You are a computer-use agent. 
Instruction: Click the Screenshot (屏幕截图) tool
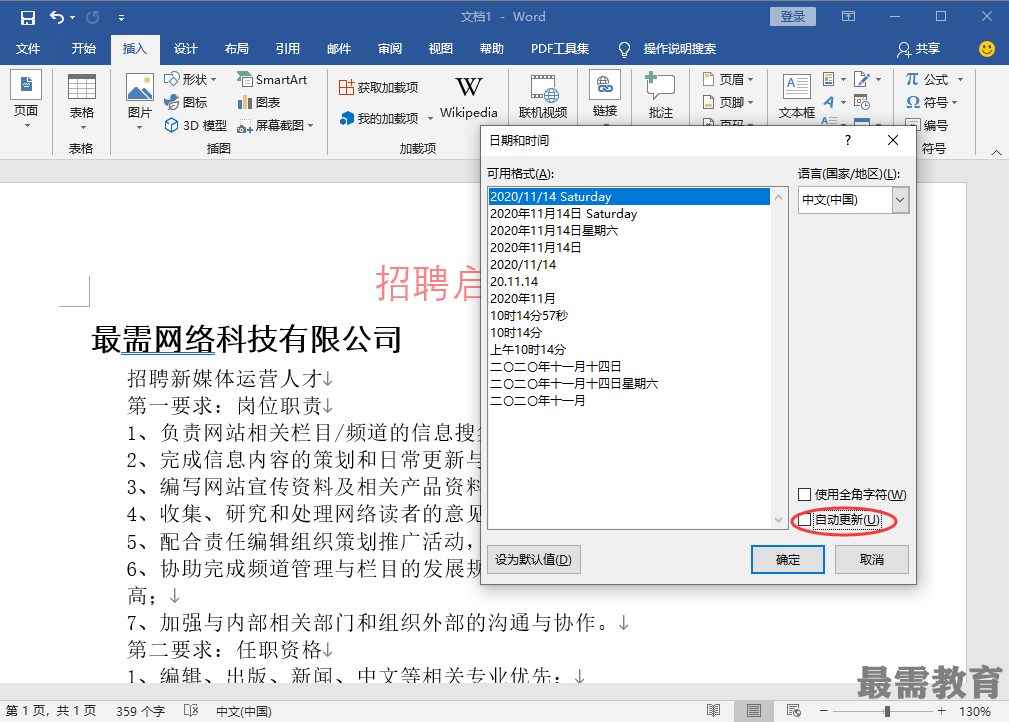click(275, 125)
